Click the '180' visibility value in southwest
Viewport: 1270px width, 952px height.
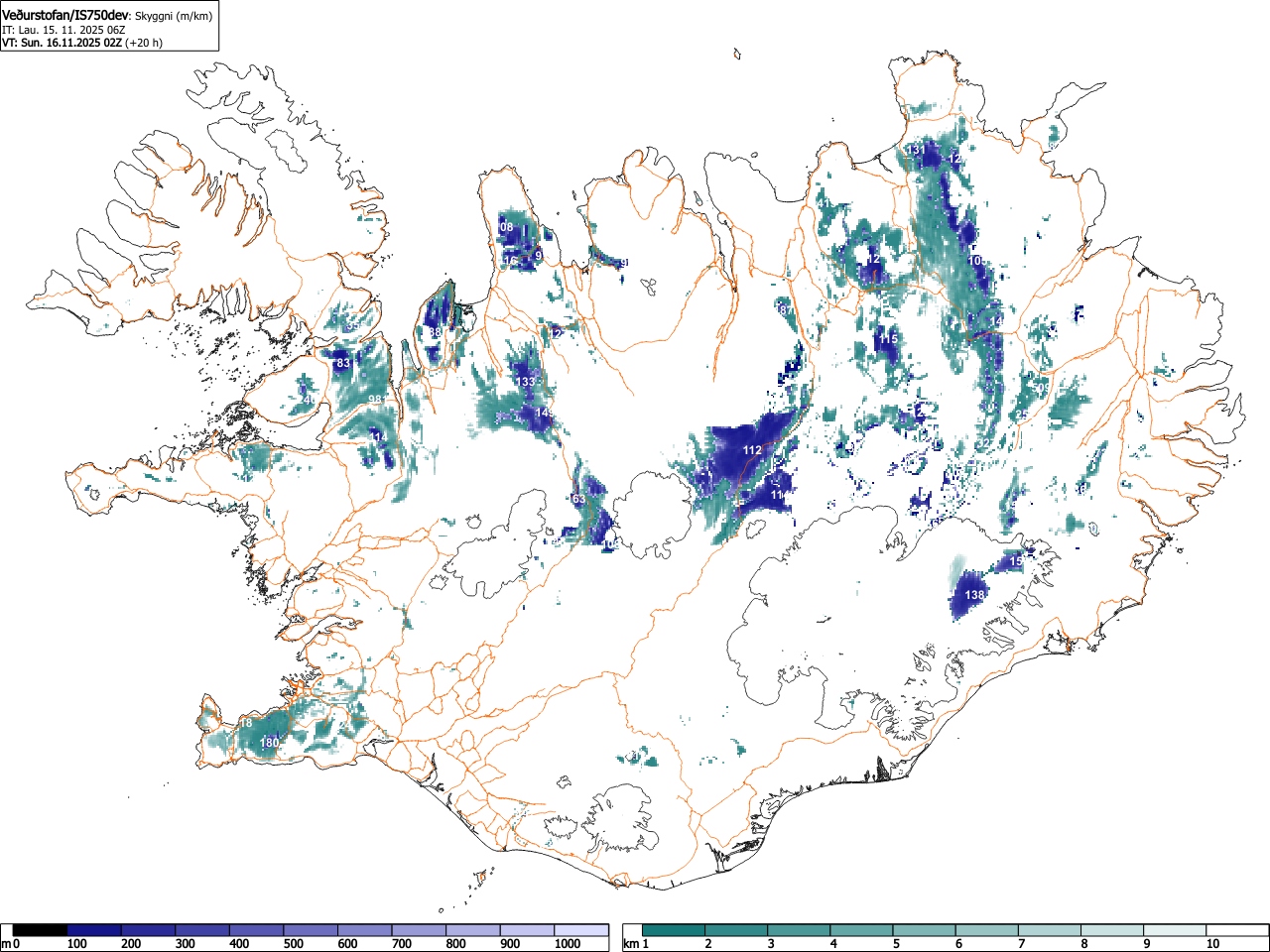click(x=269, y=743)
